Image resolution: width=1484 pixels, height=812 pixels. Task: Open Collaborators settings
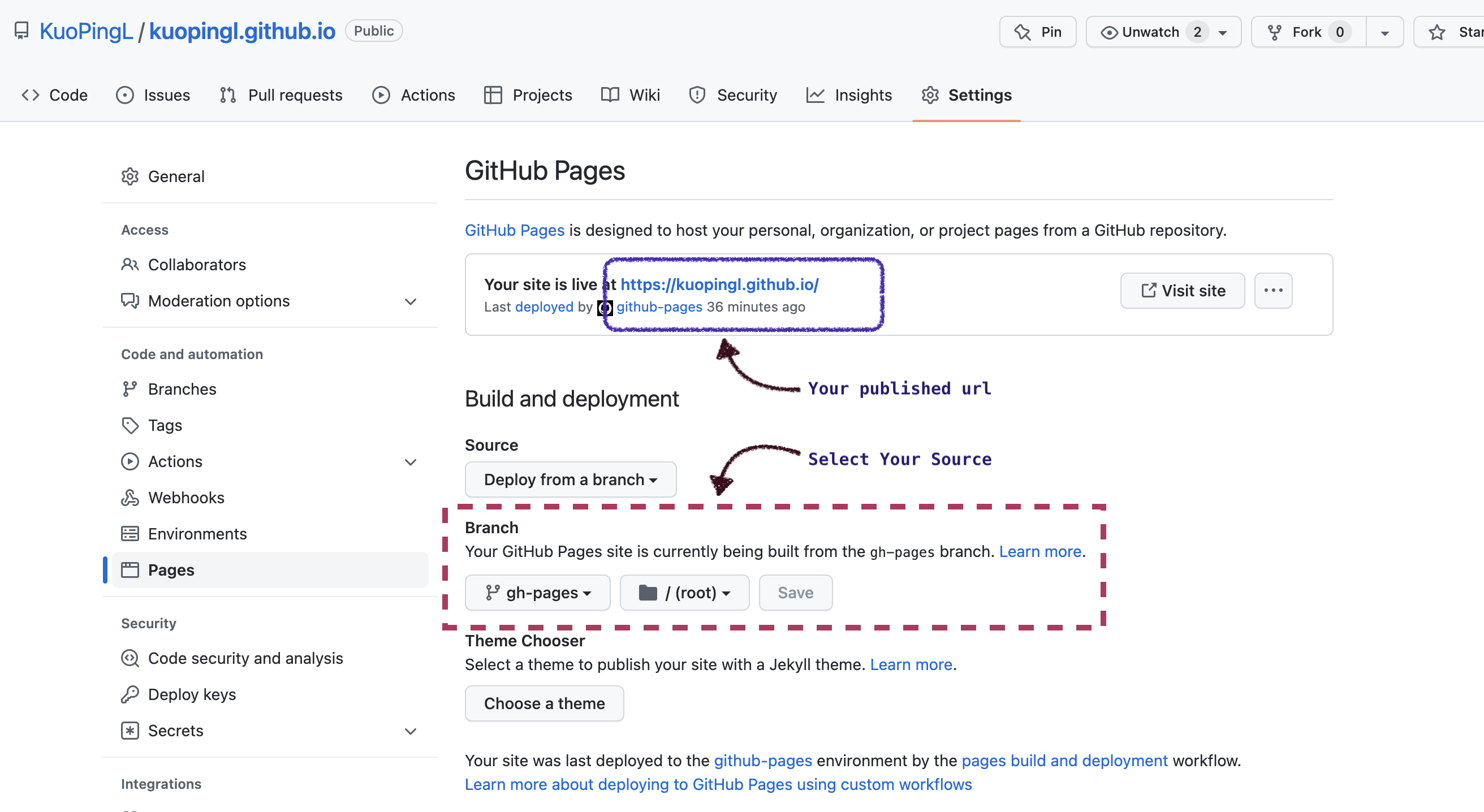(x=270, y=264)
